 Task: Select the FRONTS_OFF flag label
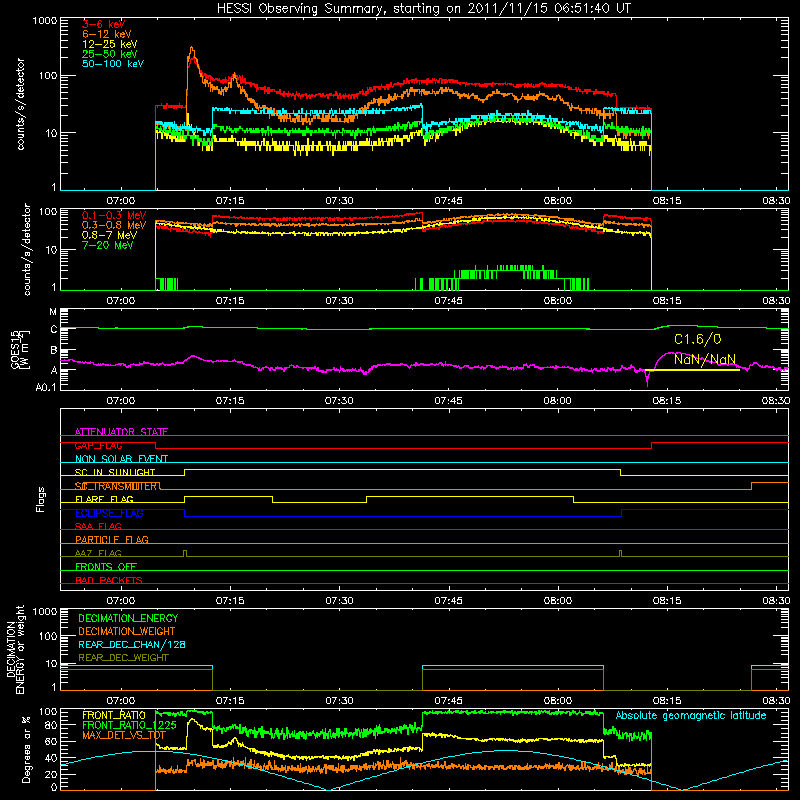[106, 566]
